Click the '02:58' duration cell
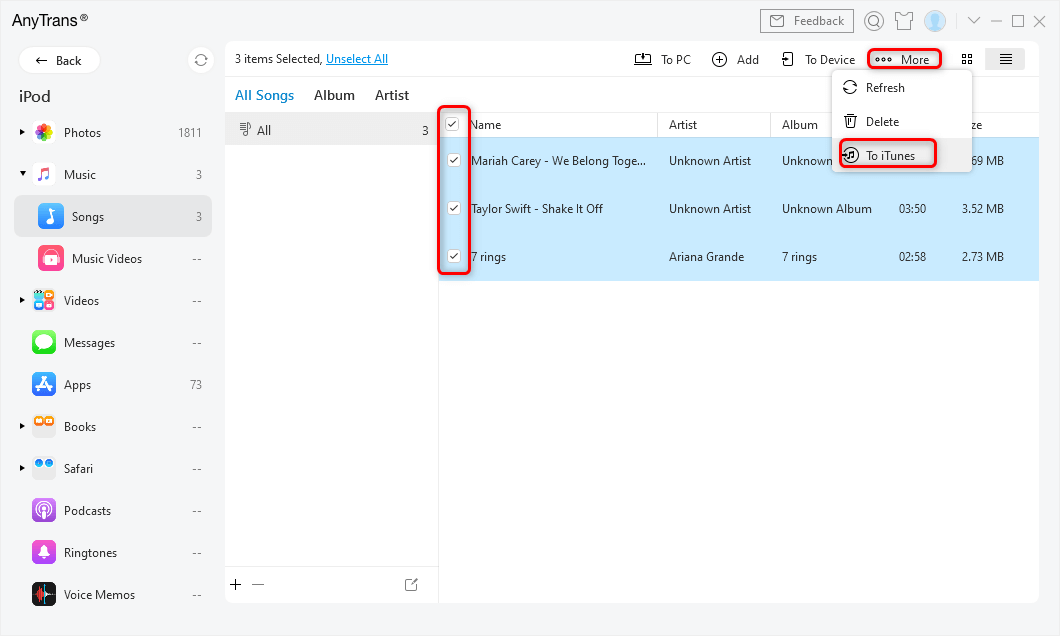Image resolution: width=1060 pixels, height=636 pixels. 912,257
